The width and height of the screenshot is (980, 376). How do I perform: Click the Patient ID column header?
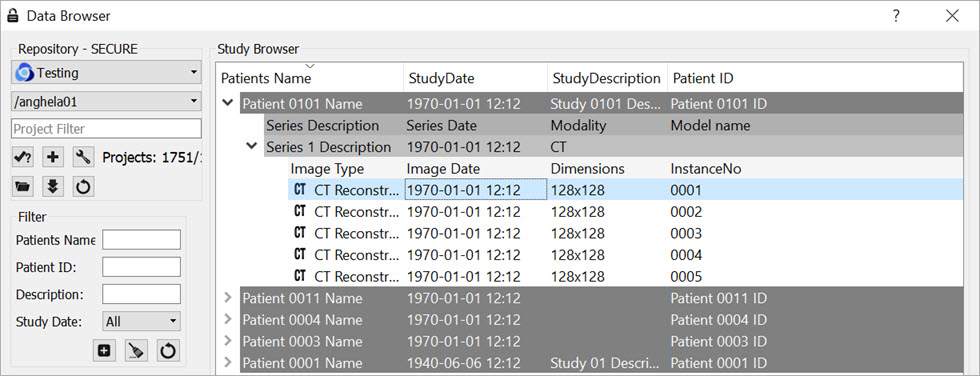click(x=702, y=79)
